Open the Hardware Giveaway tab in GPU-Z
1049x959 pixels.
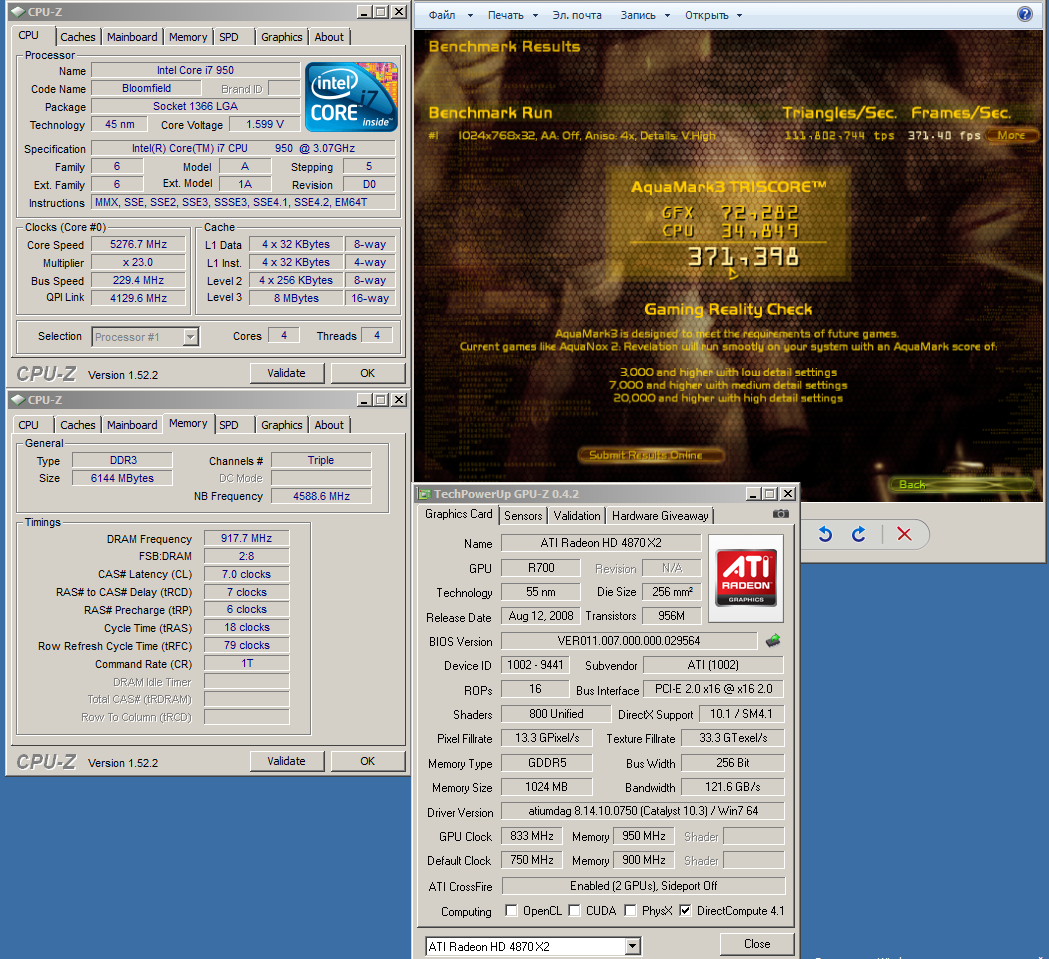coord(660,515)
